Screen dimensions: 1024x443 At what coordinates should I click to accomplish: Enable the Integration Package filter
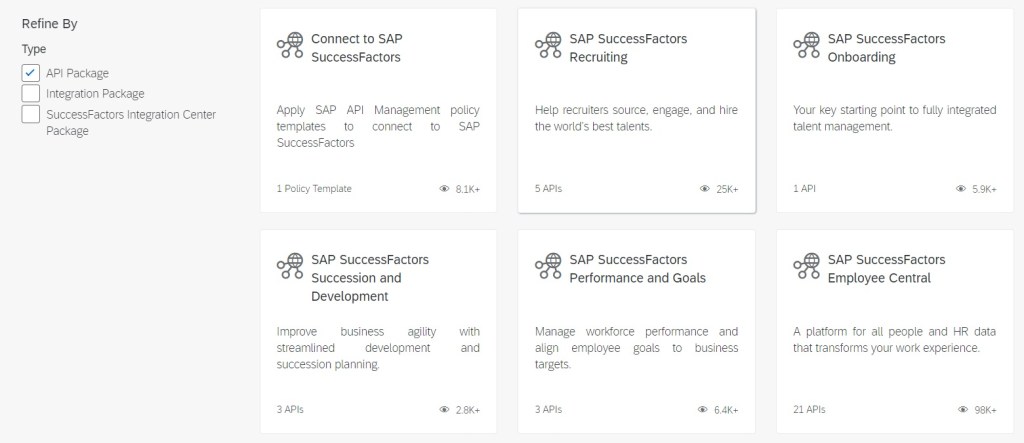30,93
